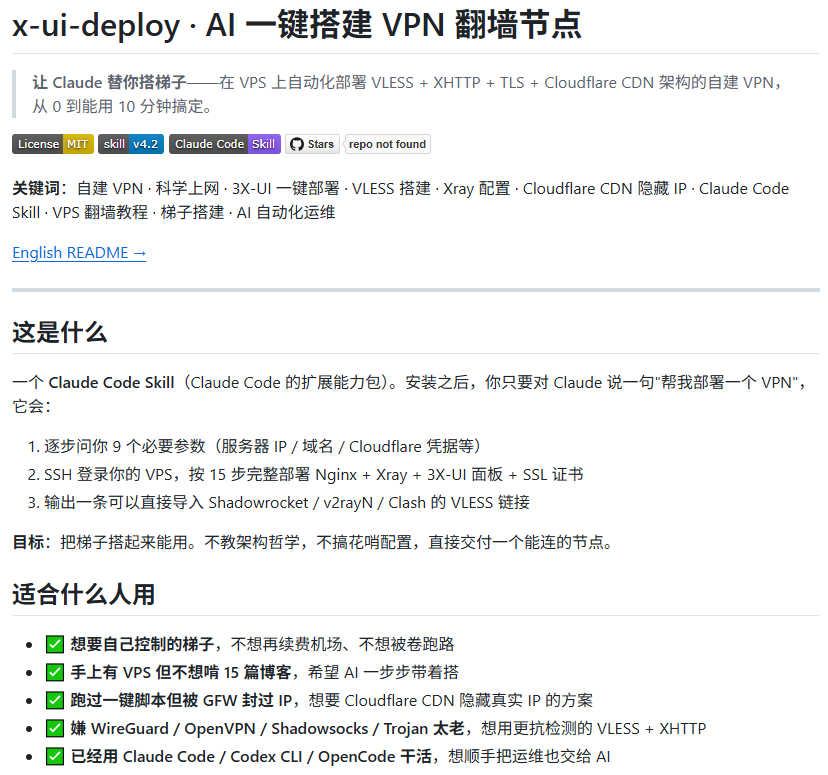The image size is (828, 775).
Task: Click the Claude Code Skill badge
Action: (x=225, y=144)
